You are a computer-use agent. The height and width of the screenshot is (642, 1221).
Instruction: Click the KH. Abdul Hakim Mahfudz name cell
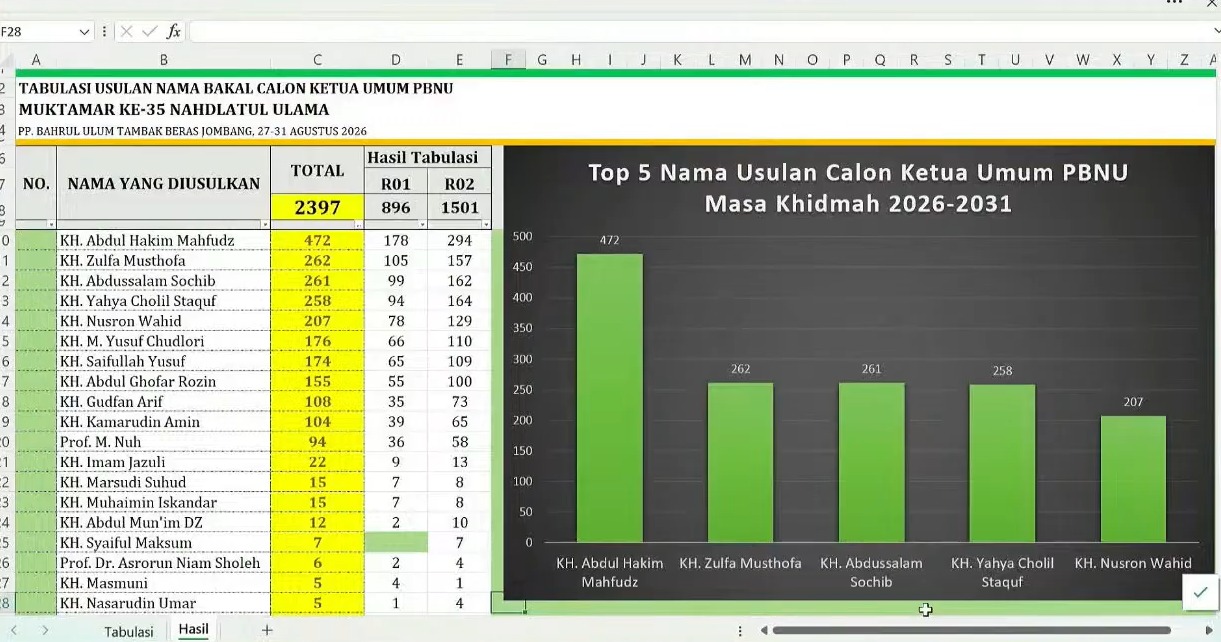tap(163, 240)
